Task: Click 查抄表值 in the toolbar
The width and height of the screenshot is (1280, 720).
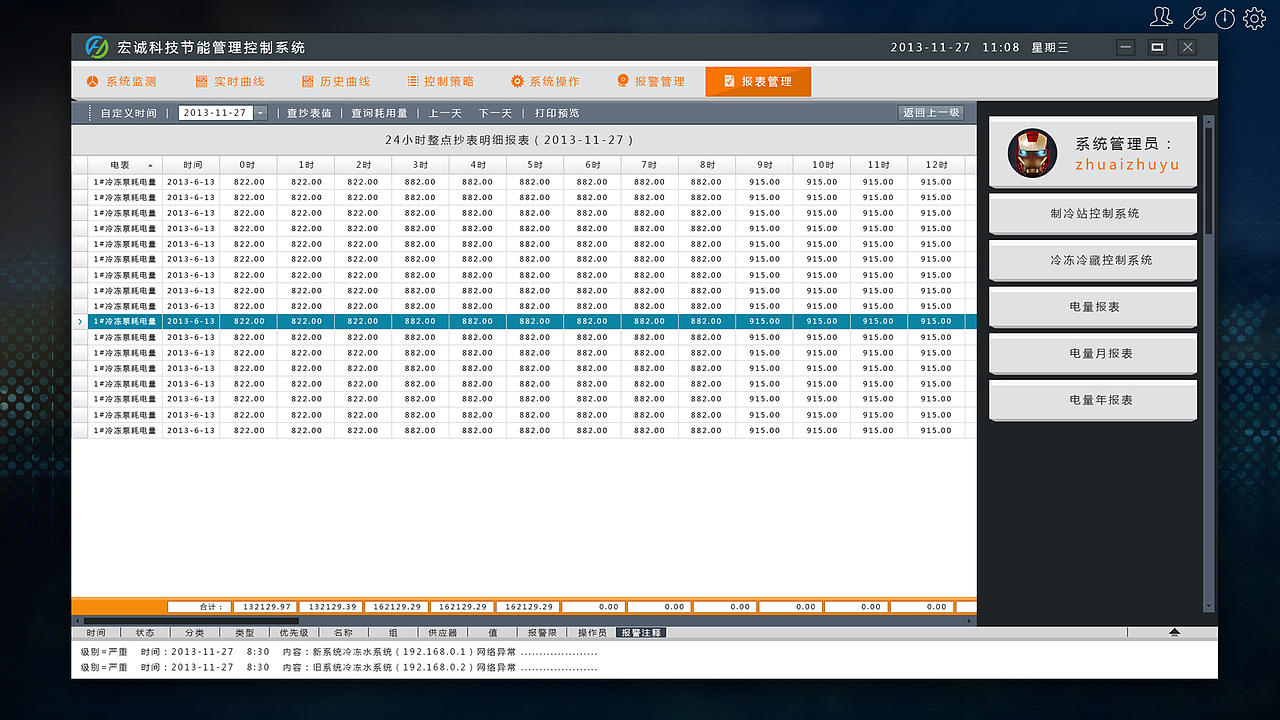Action: click(309, 113)
